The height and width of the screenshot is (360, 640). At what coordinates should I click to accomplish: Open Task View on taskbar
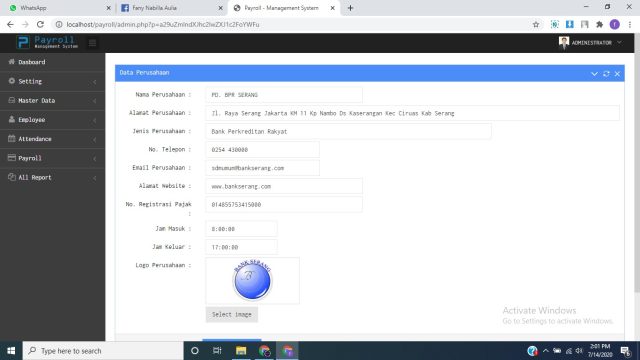[217, 351]
